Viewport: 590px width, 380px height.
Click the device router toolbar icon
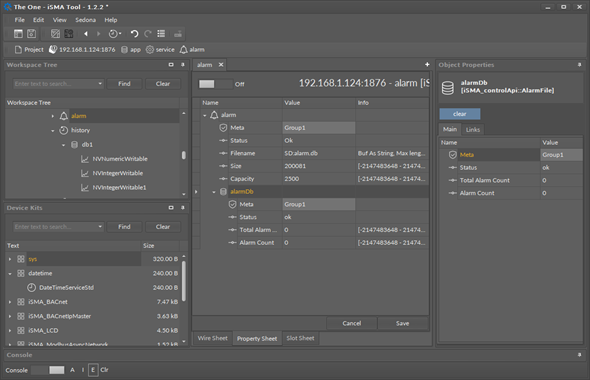(x=178, y=34)
